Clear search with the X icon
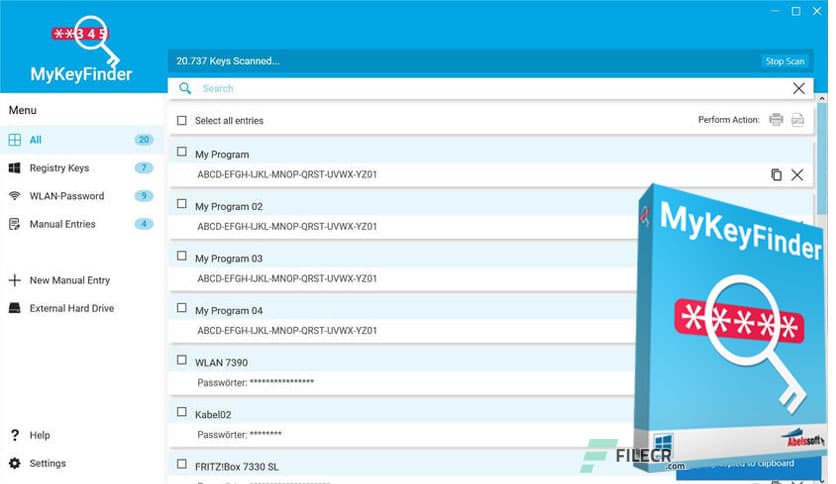The image size is (836, 484). click(798, 88)
